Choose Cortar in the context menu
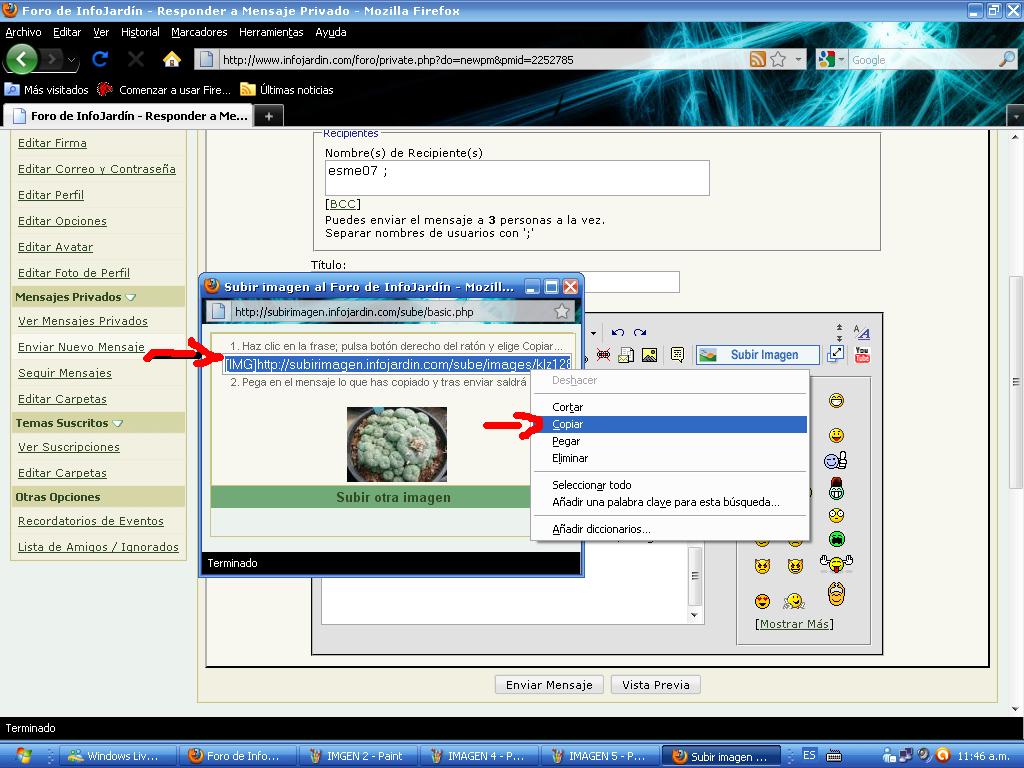The height and width of the screenshot is (768, 1024). click(670, 408)
